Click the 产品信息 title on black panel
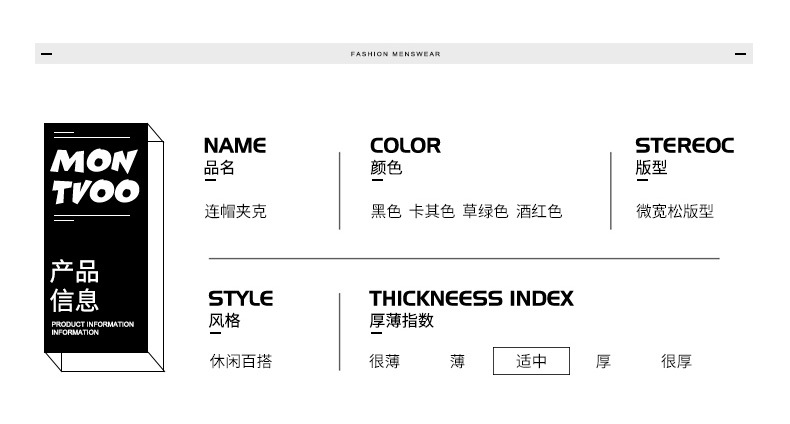The image size is (790, 424). tap(74, 286)
